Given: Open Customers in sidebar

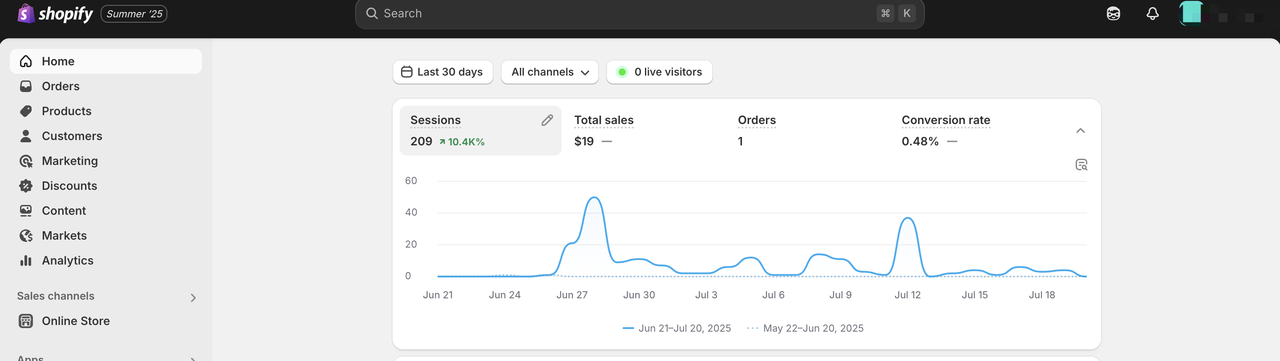Looking at the screenshot, I should point(106,136).
